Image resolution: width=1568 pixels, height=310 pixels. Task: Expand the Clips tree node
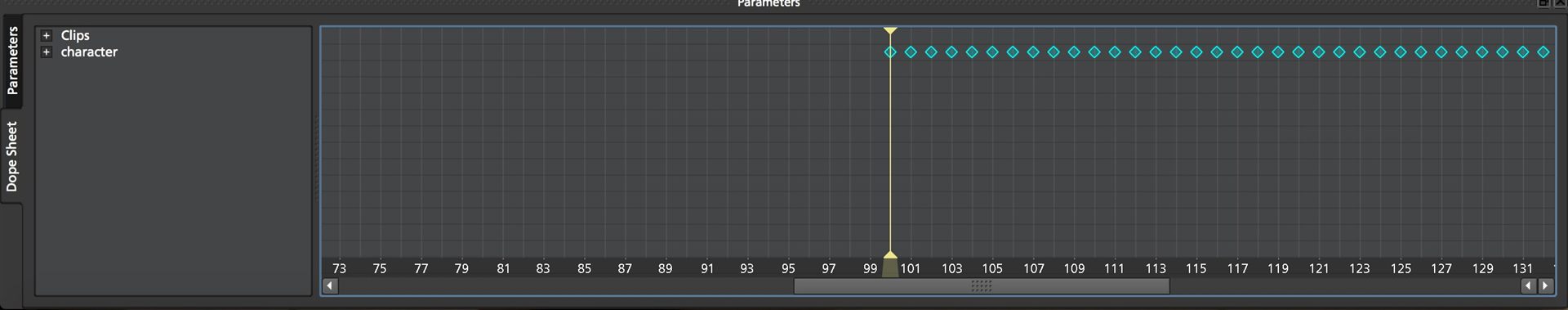click(47, 35)
